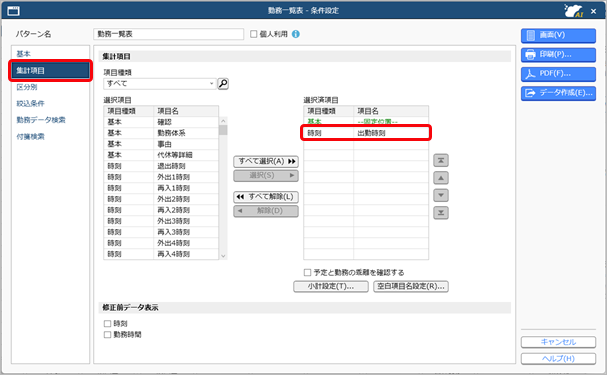Click the PDF(F)... button
The image size is (607, 375).
point(558,74)
